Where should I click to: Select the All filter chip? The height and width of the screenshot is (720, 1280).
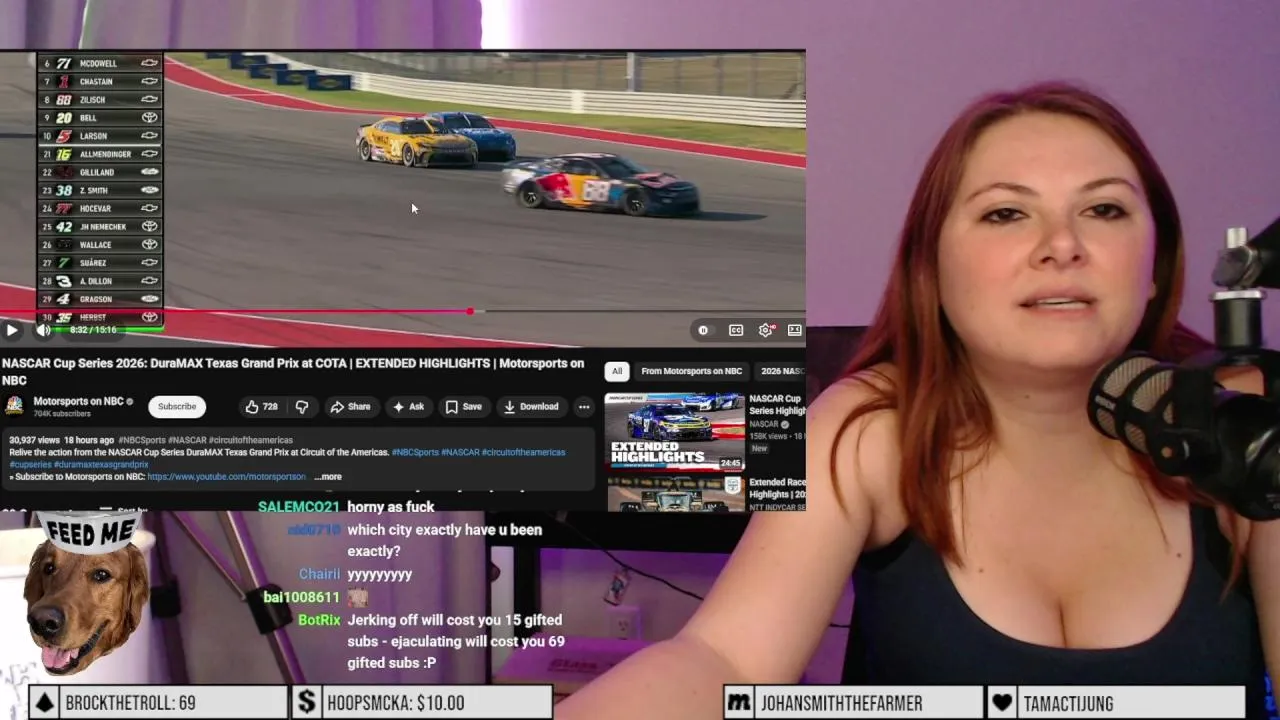click(617, 371)
